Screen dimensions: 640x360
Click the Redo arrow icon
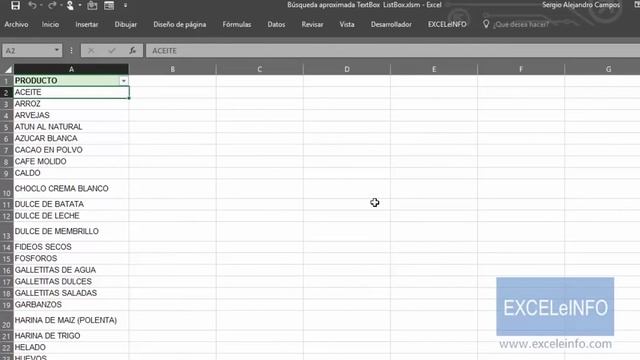[51, 5]
